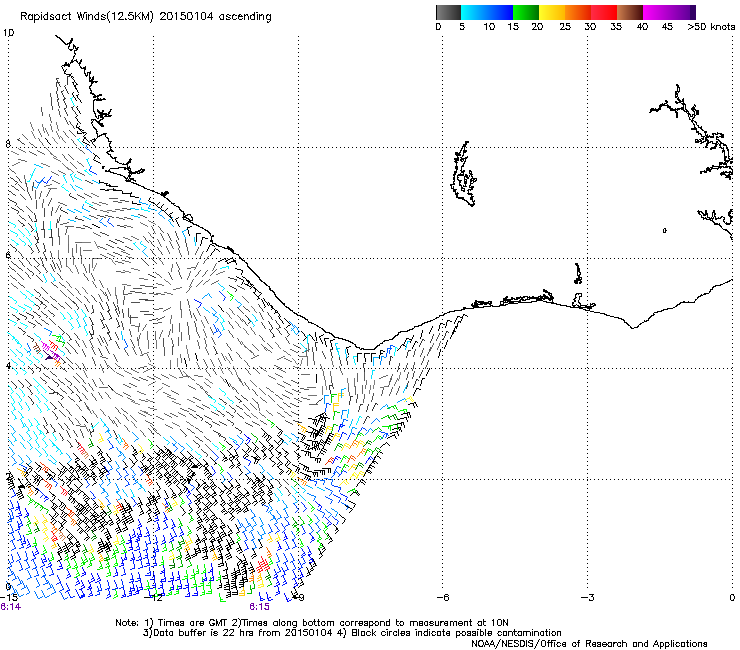The image size is (740, 650).
Task: Click the island outline near 7N, 6W
Action: point(463,174)
